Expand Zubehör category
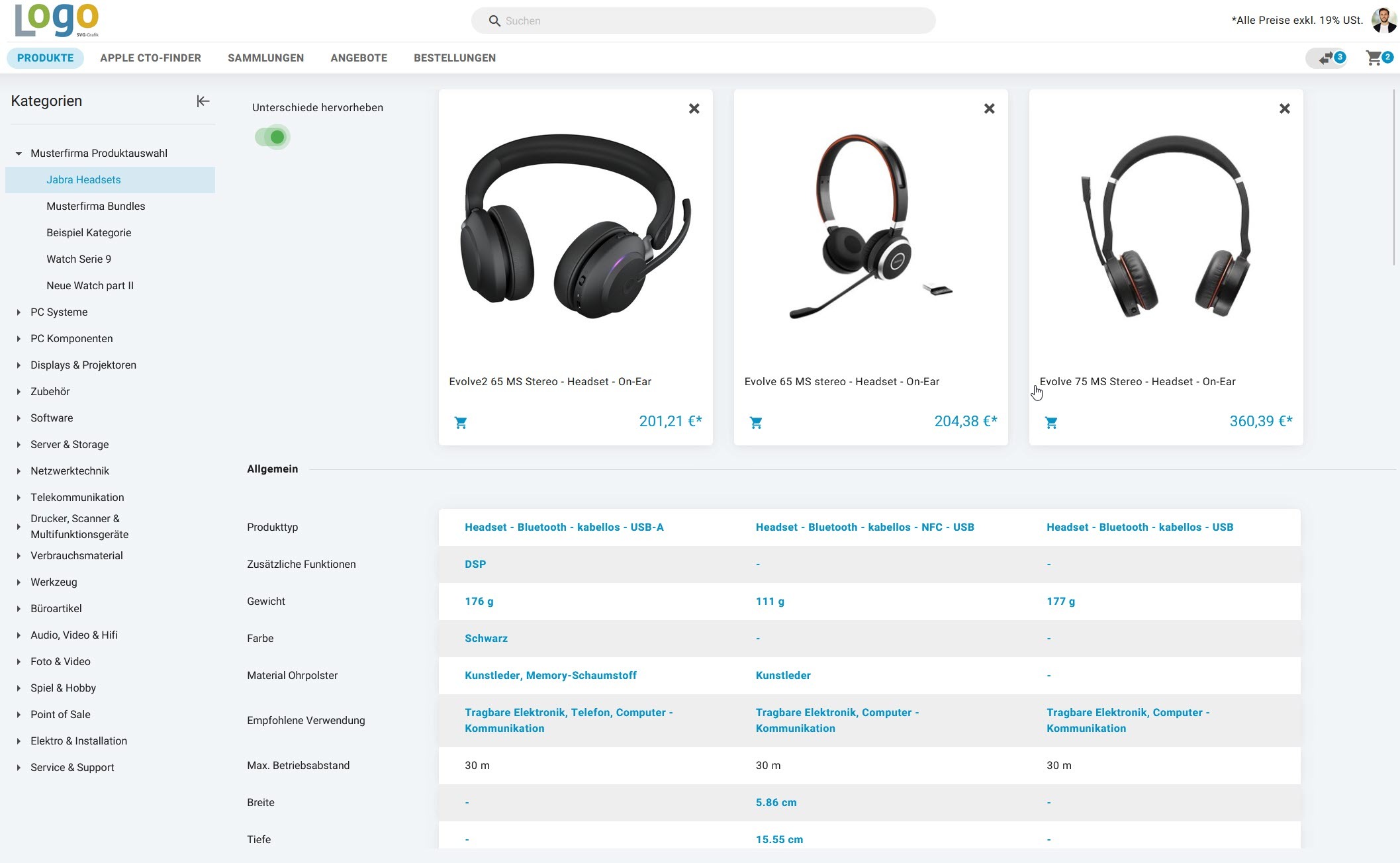 19,392
